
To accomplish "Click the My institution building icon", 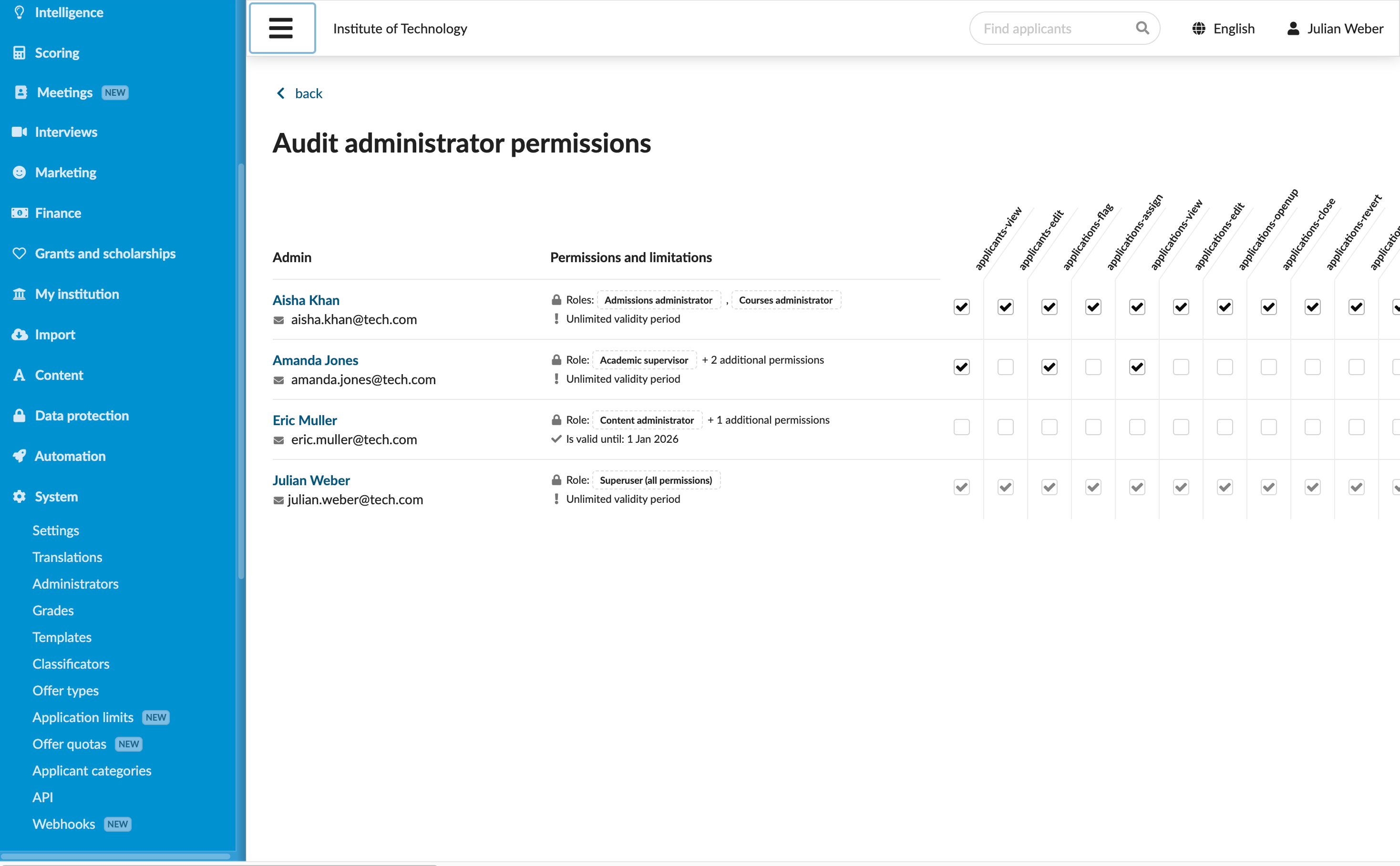I will (20, 294).
